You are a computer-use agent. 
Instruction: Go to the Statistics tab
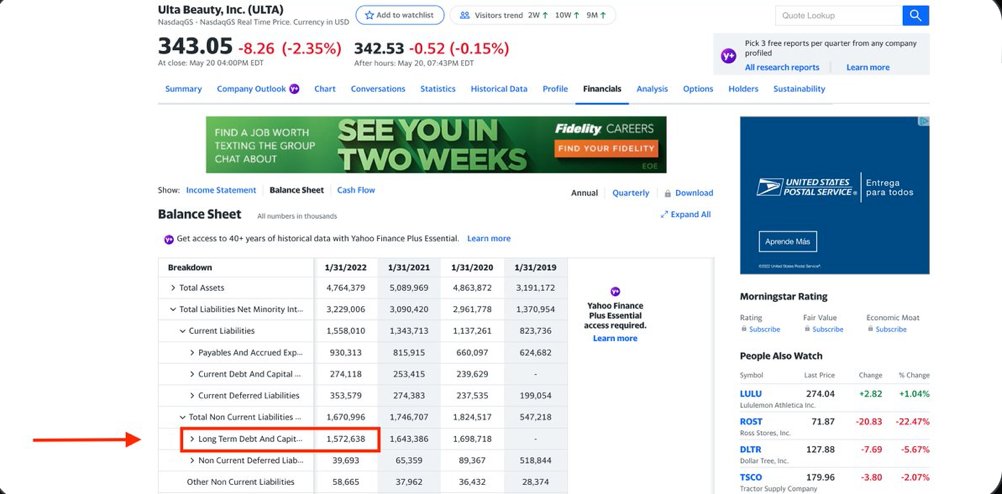click(x=438, y=89)
